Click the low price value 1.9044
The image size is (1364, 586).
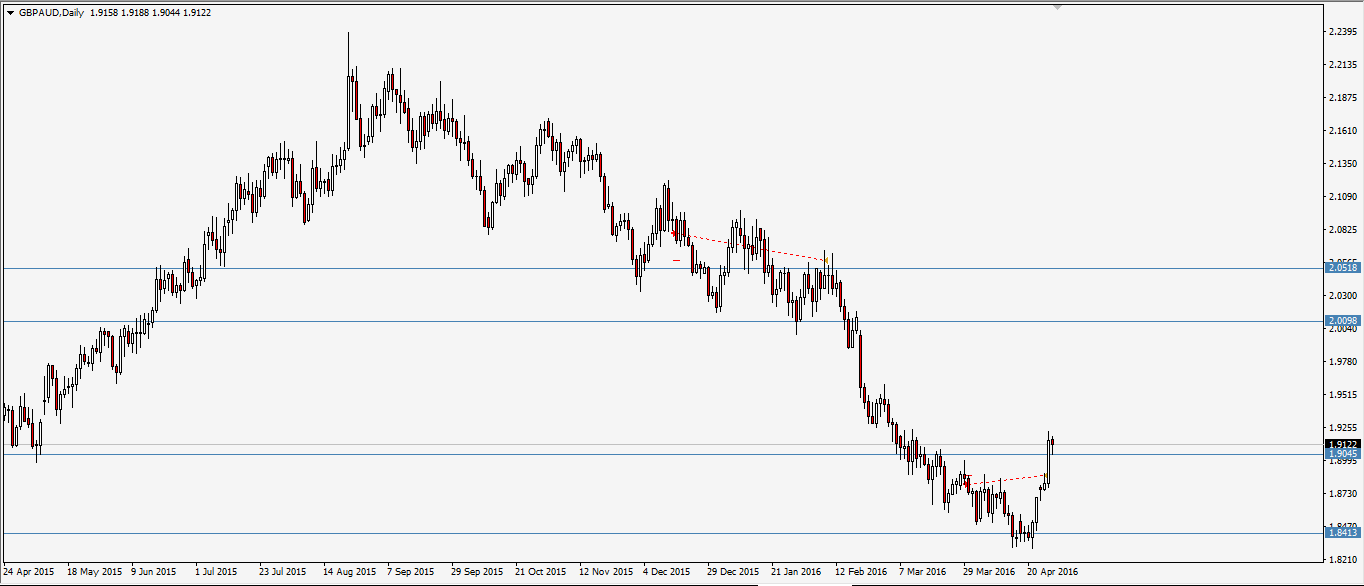[167, 13]
